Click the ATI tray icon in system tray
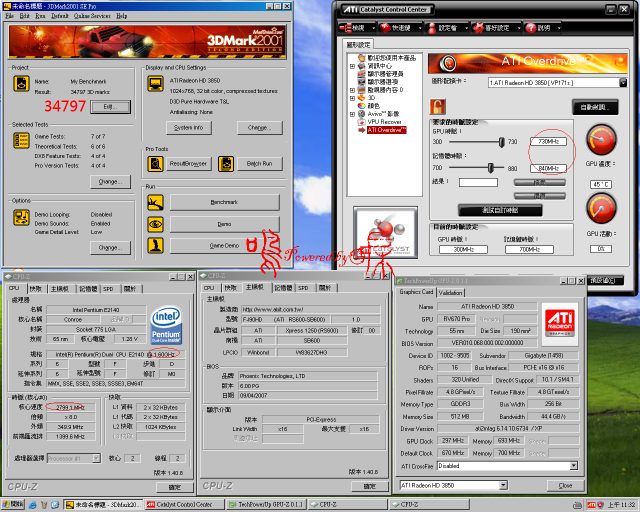The width and height of the screenshot is (640, 512). (591, 505)
